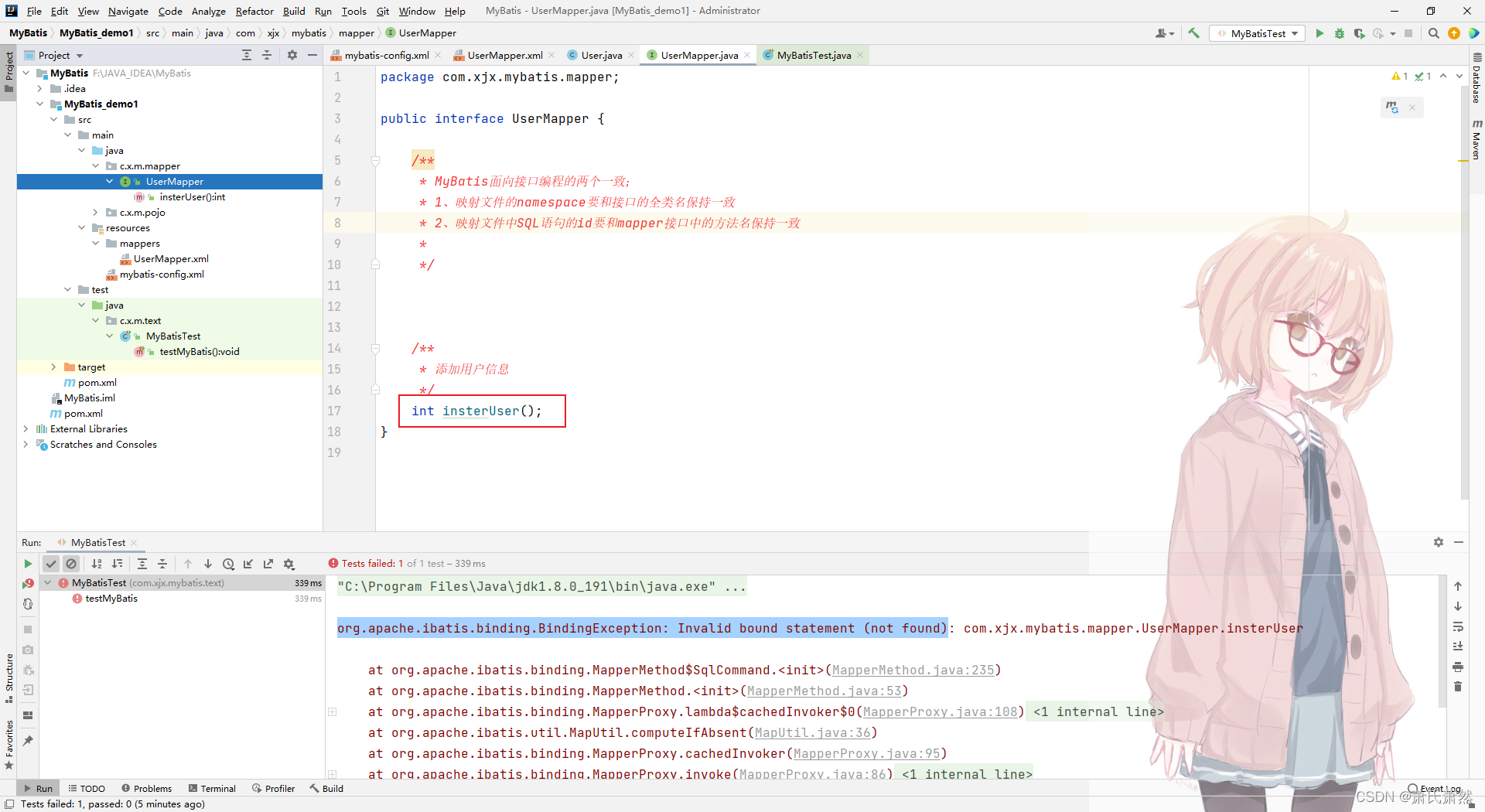Dismiss the Maven reload floating notification
Viewport: 1485px width, 812px height.
(x=1412, y=107)
